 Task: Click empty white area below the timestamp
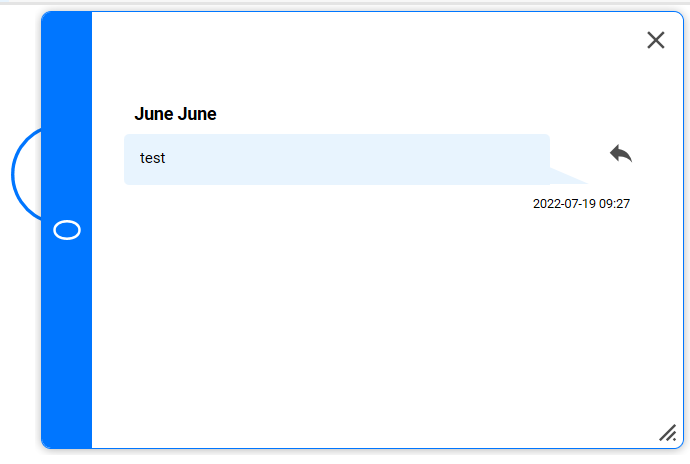coord(378,321)
